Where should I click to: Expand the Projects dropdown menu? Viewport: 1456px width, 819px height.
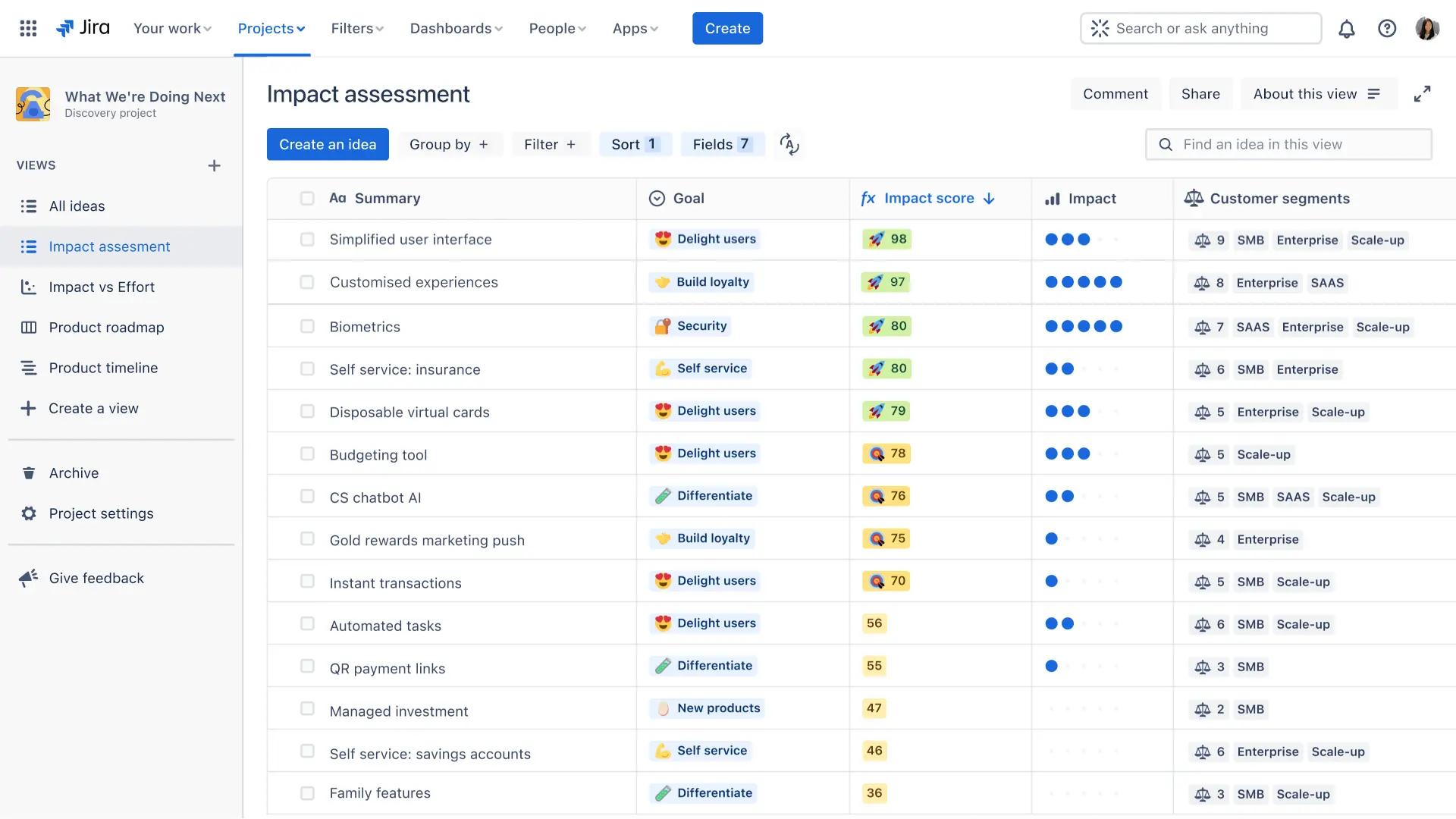pyautogui.click(x=271, y=29)
